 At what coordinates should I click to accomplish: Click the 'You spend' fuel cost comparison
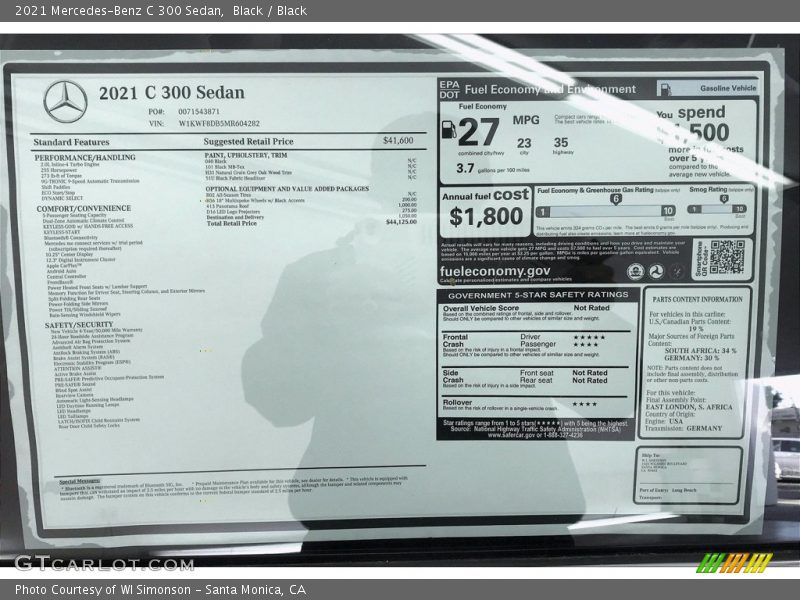(x=699, y=143)
